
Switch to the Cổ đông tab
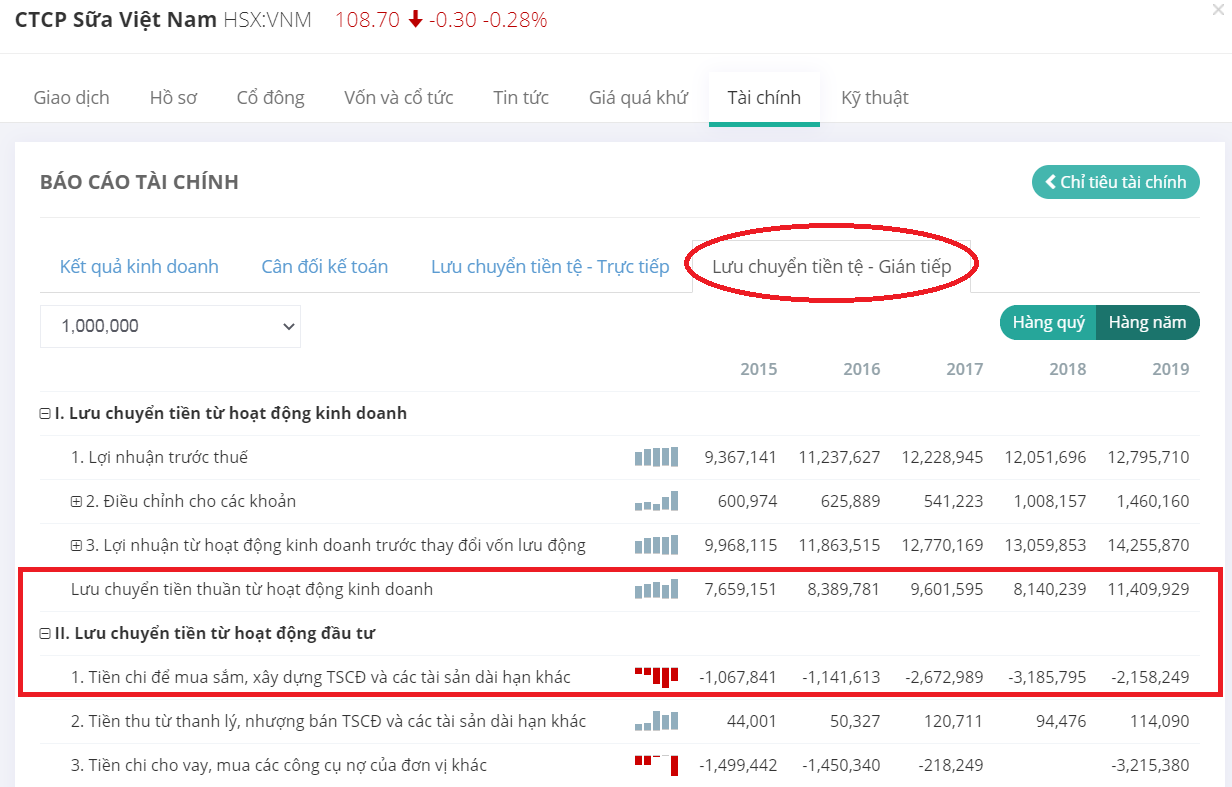pyautogui.click(x=270, y=98)
